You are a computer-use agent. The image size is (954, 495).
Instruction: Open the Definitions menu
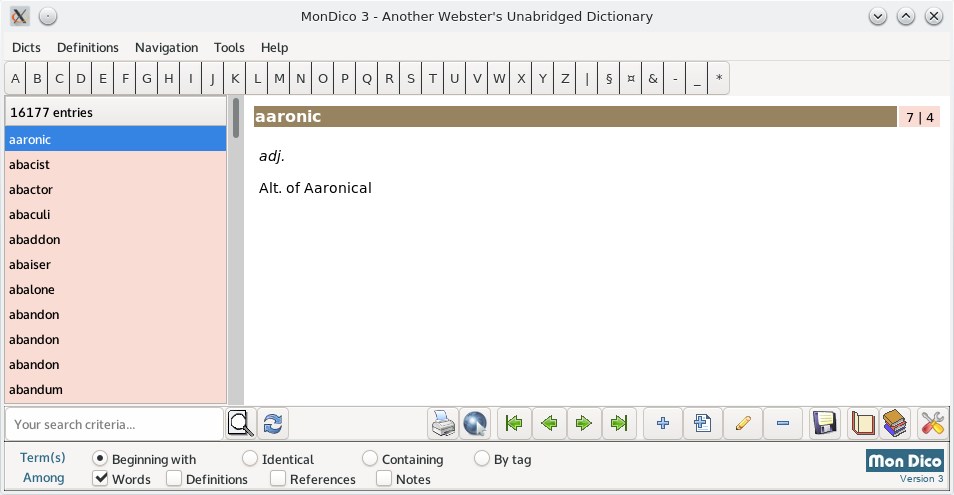(x=88, y=47)
